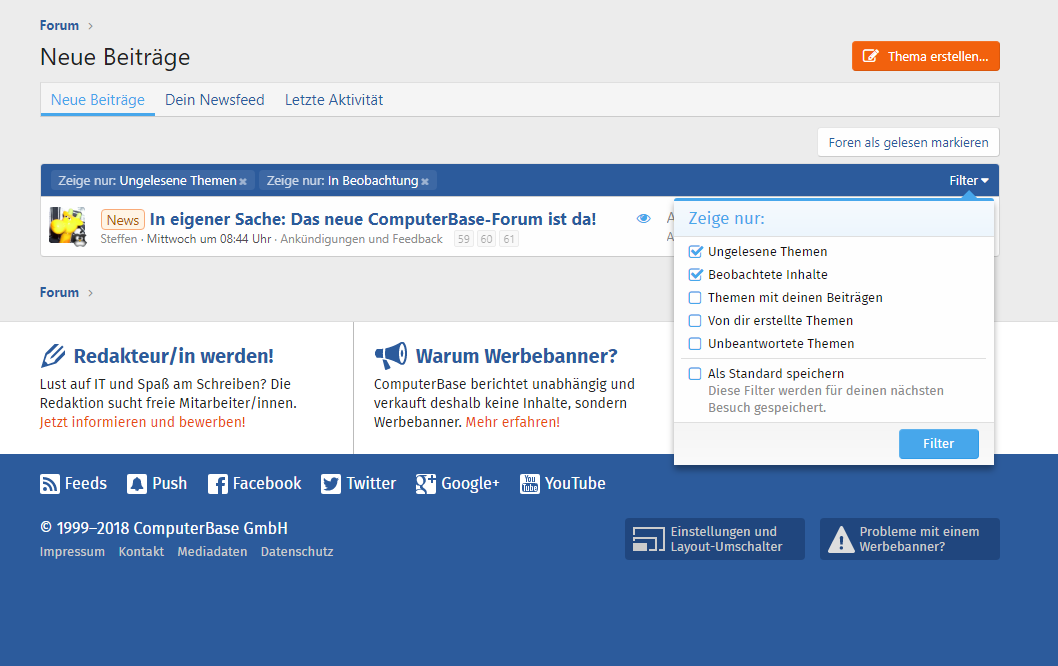Go to thread page 60
This screenshot has width=1058, height=666.
click(486, 239)
